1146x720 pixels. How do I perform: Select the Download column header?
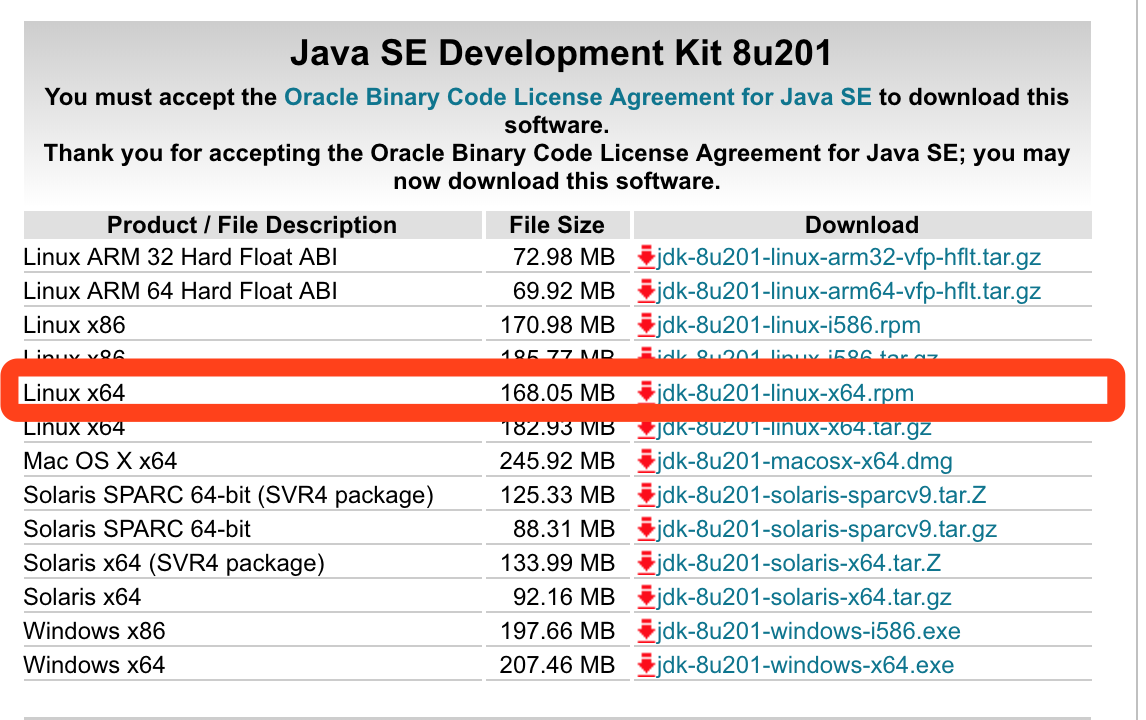pos(862,225)
